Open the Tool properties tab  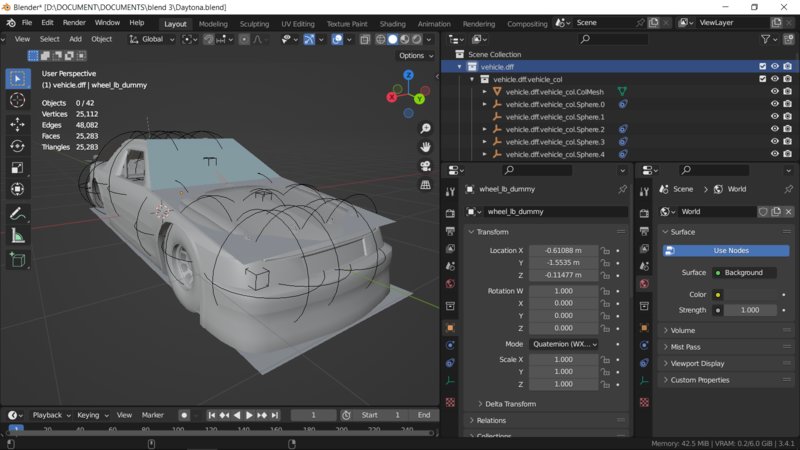click(x=450, y=191)
